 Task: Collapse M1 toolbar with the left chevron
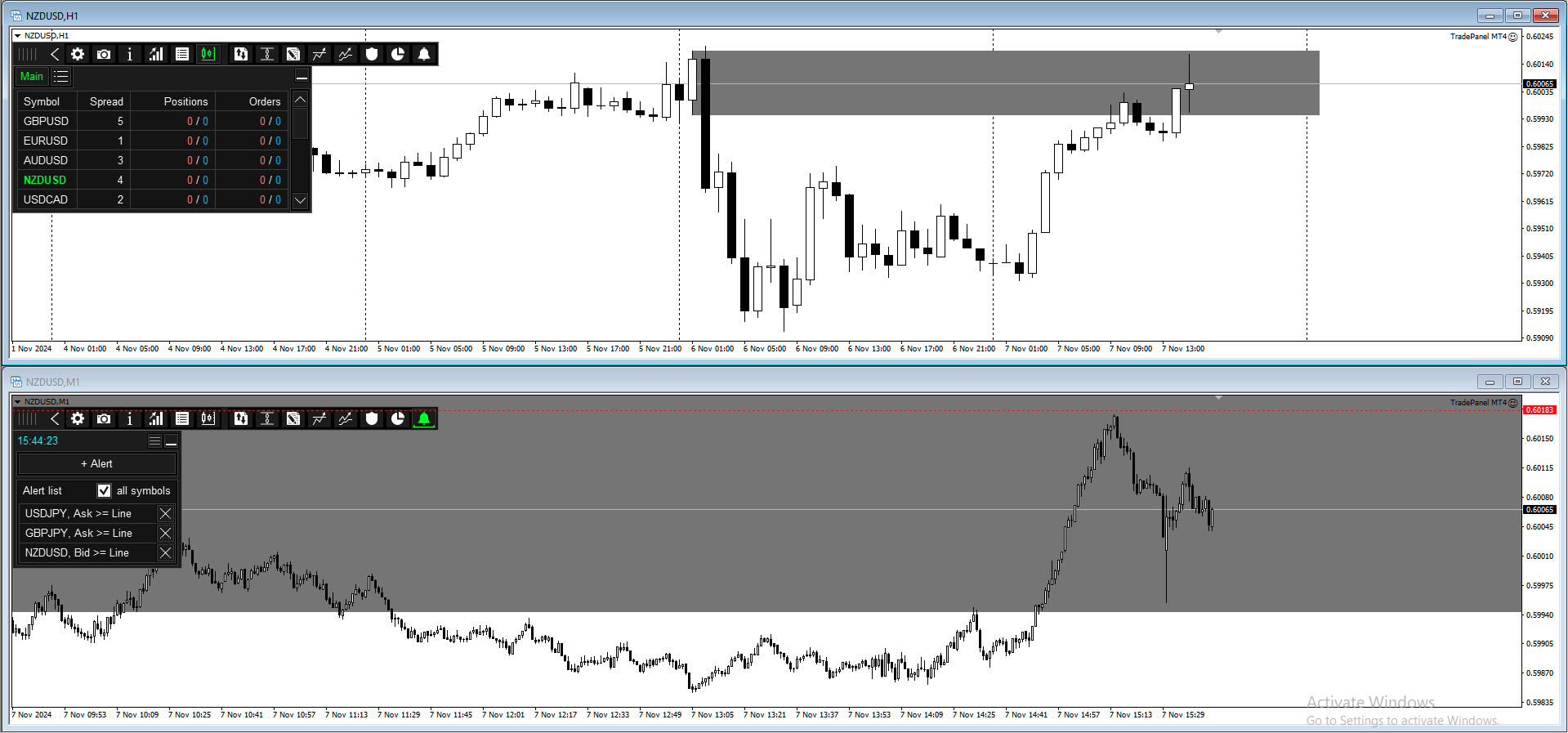pos(55,418)
